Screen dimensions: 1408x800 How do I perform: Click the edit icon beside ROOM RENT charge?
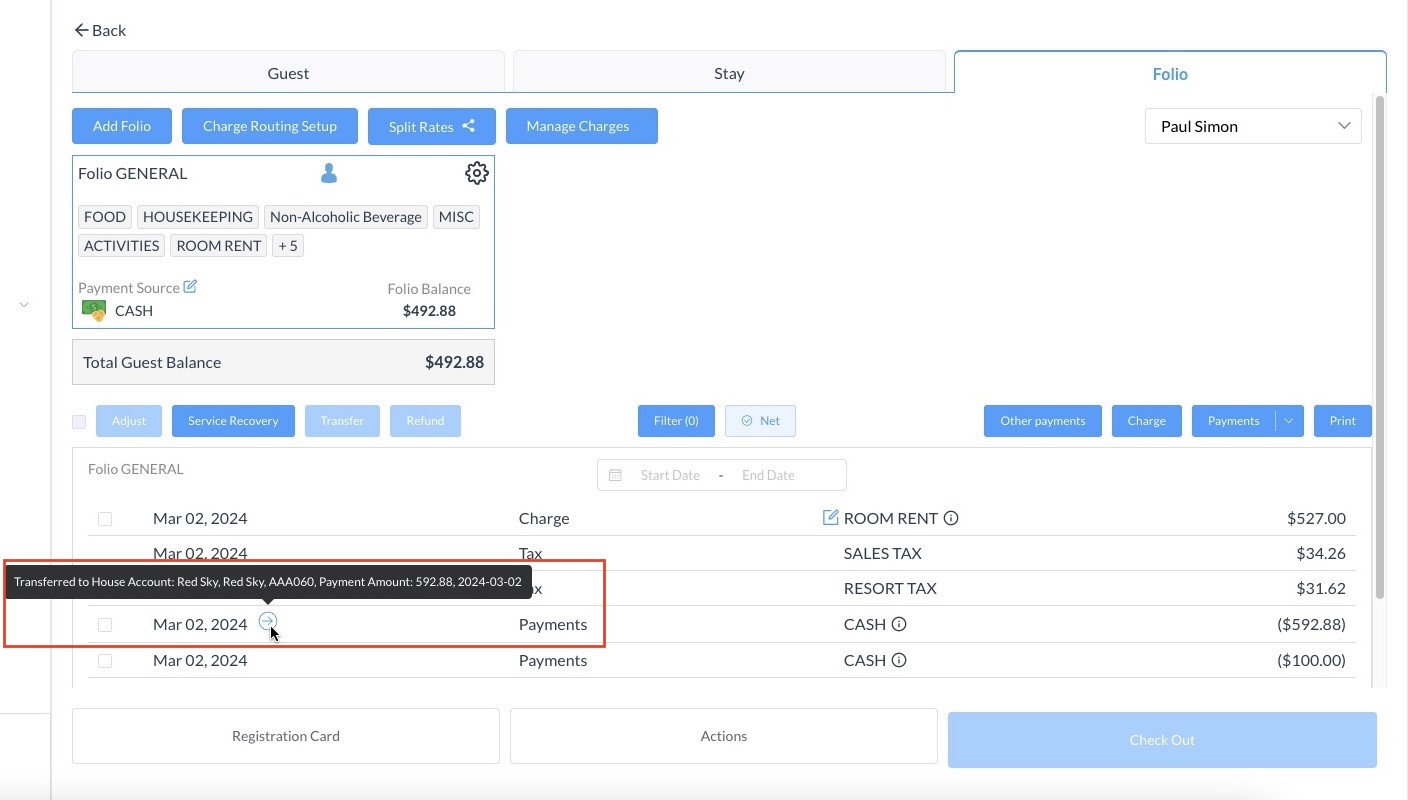click(830, 517)
